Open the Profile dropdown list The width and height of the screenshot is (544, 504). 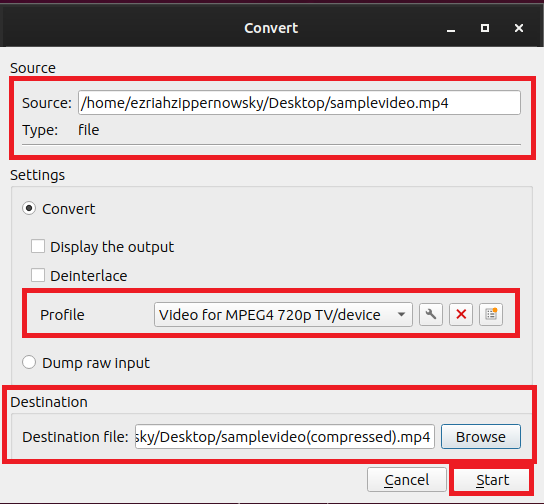[x=283, y=315]
